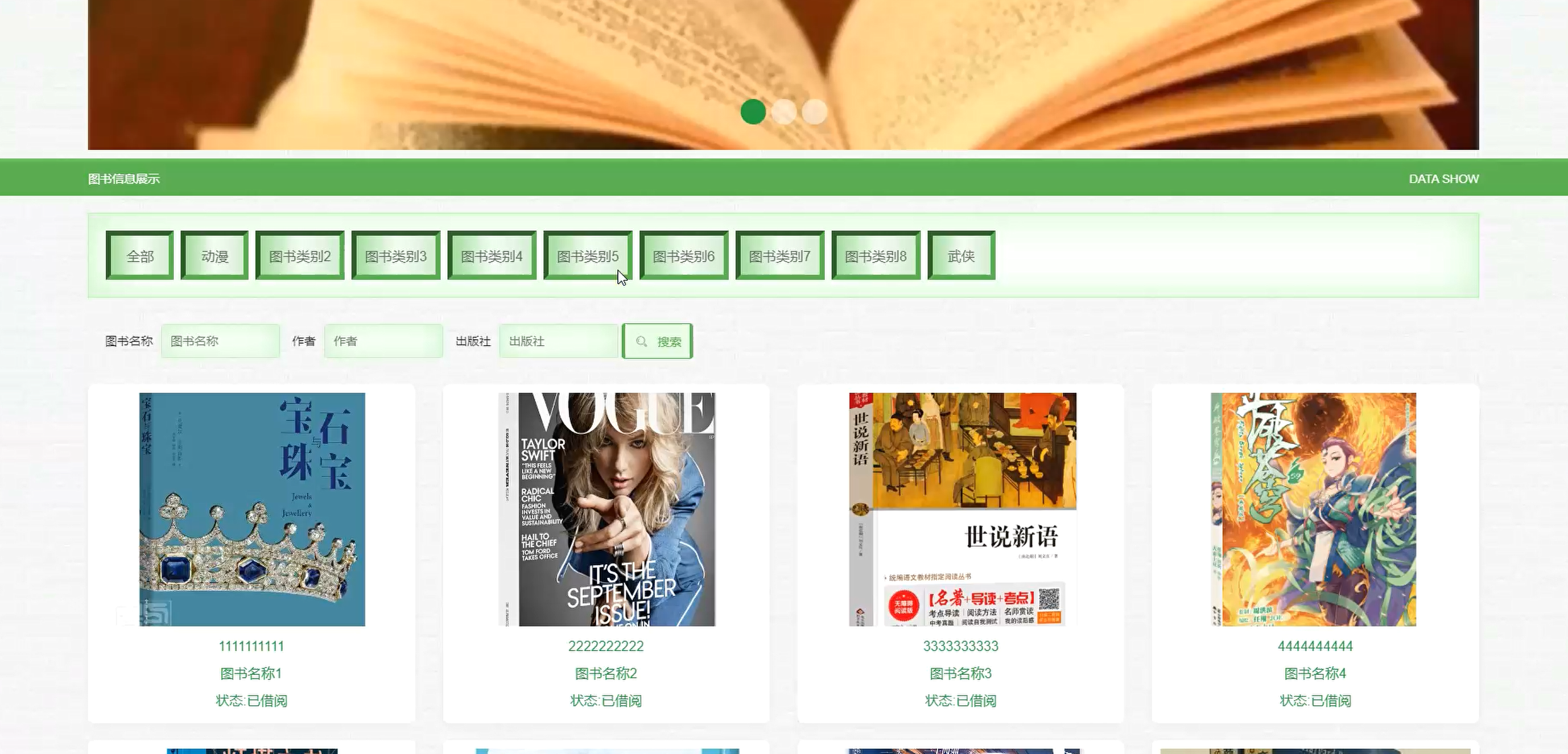Open the 世说新语 book cover
This screenshot has width=1568, height=754.
962,509
